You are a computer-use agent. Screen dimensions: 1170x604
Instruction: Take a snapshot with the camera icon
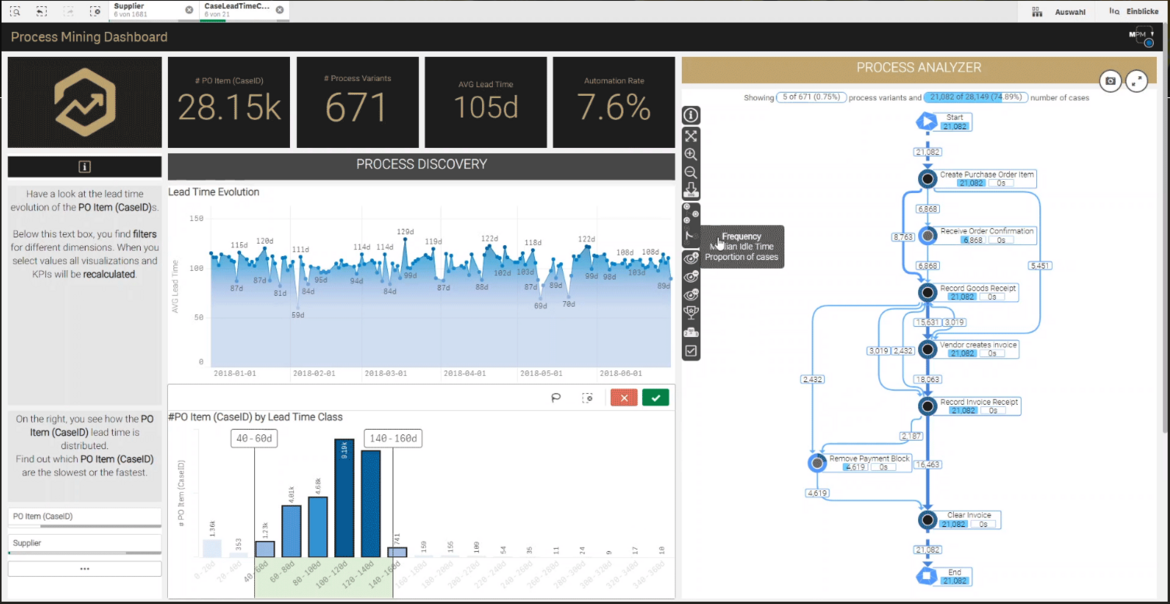point(1110,81)
